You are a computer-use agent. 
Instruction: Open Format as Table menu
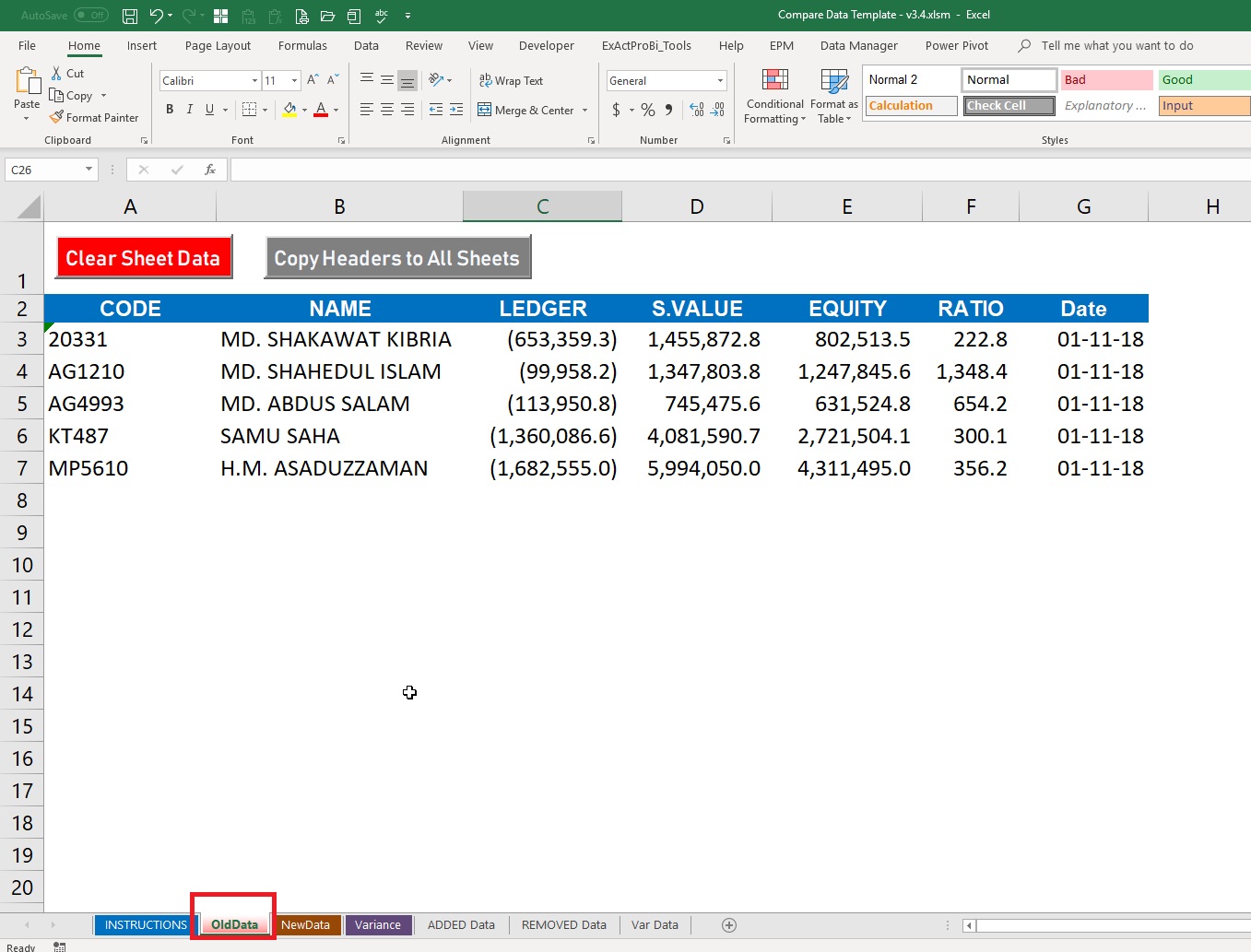pyautogui.click(x=834, y=96)
